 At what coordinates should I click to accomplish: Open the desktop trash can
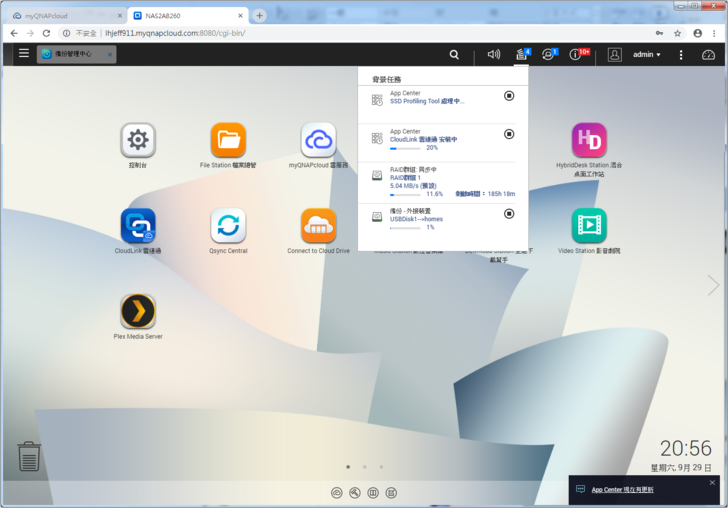(29, 456)
